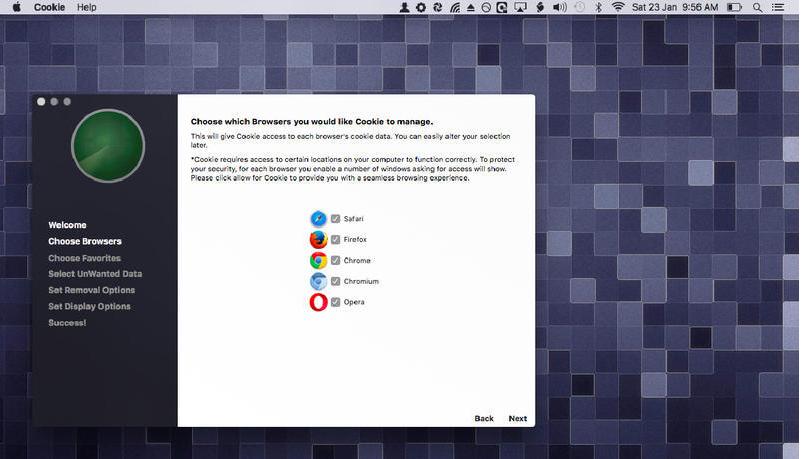Open Notification Center list icon
801x459 pixels.
pyautogui.click(x=780, y=7)
